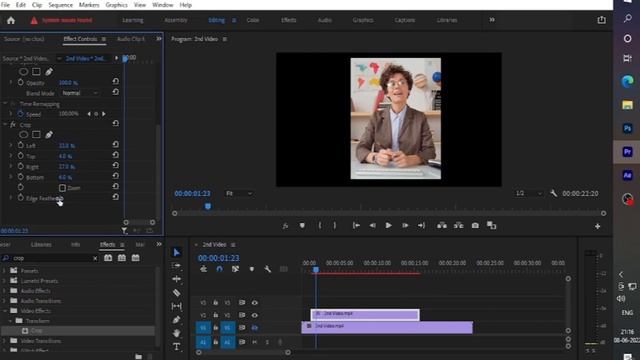Open the playback resolution dropdown
Viewport: 640px width, 360px height.
[529, 193]
